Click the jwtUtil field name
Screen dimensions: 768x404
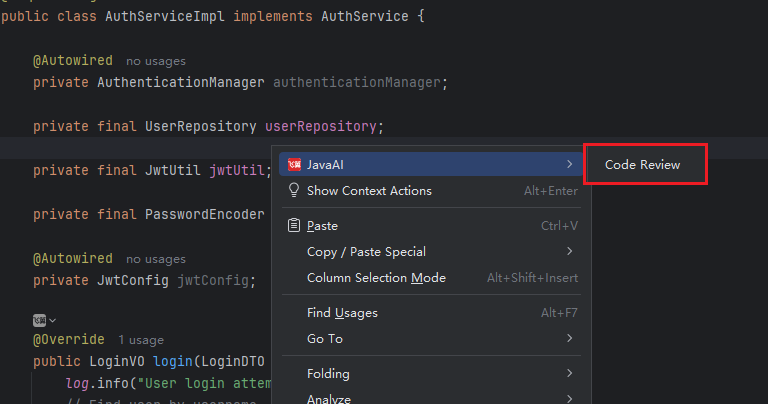click(237, 170)
